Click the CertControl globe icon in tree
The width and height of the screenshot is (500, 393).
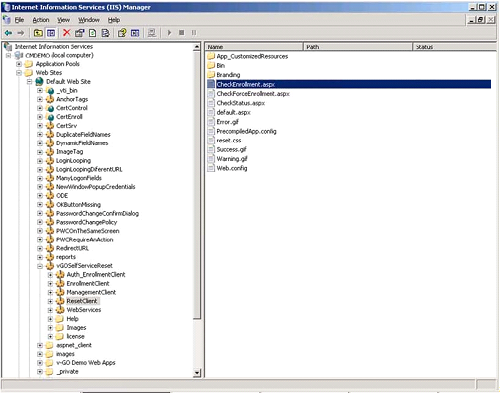(x=50, y=108)
